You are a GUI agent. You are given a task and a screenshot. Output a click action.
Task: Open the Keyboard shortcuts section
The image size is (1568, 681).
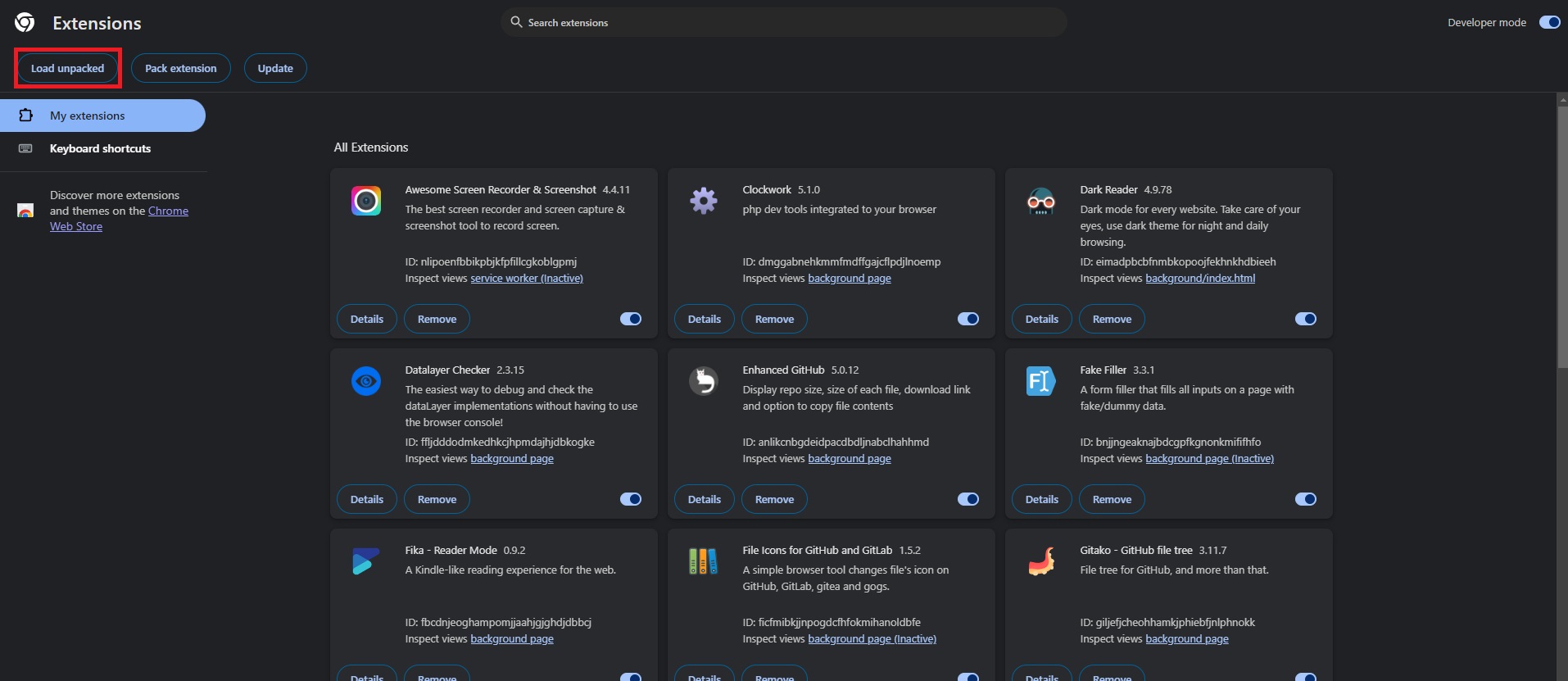click(x=102, y=148)
